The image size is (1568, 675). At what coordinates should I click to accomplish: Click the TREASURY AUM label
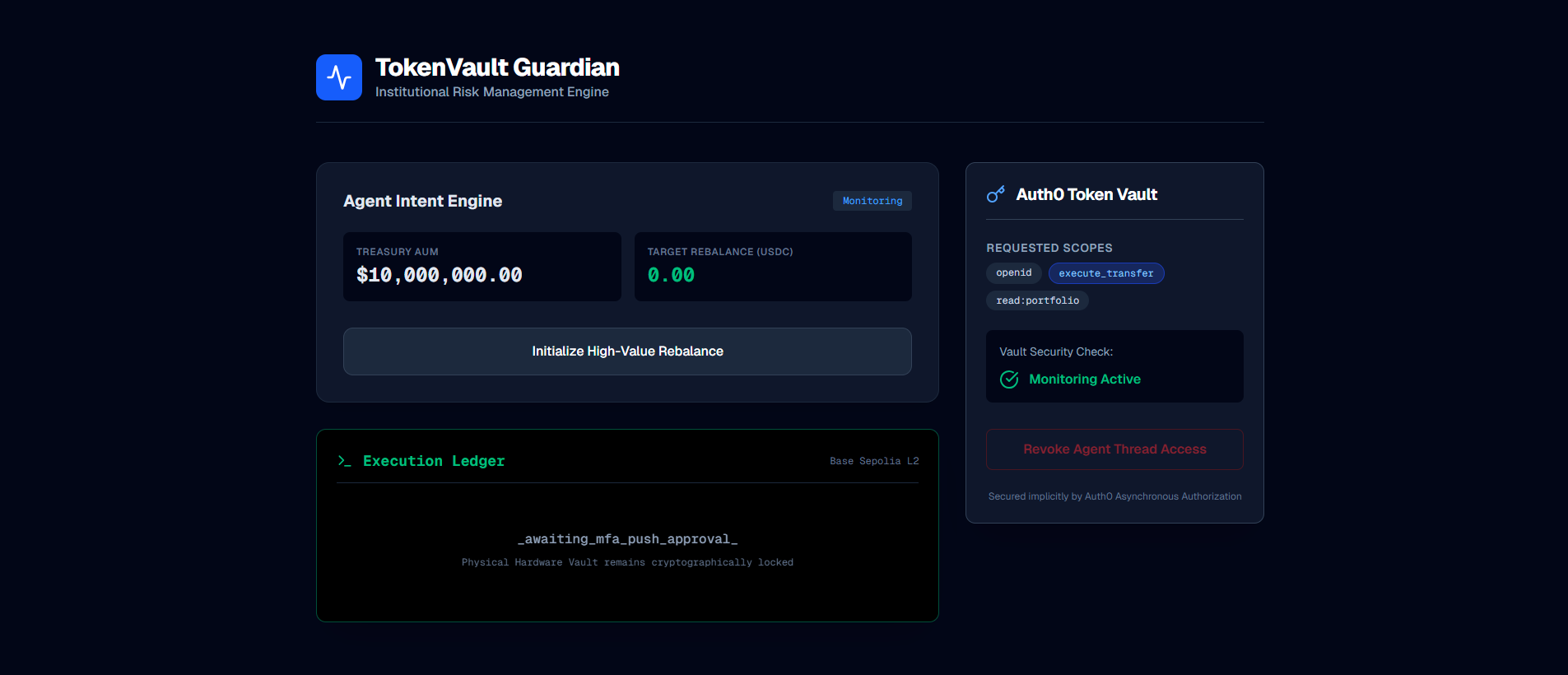398,252
